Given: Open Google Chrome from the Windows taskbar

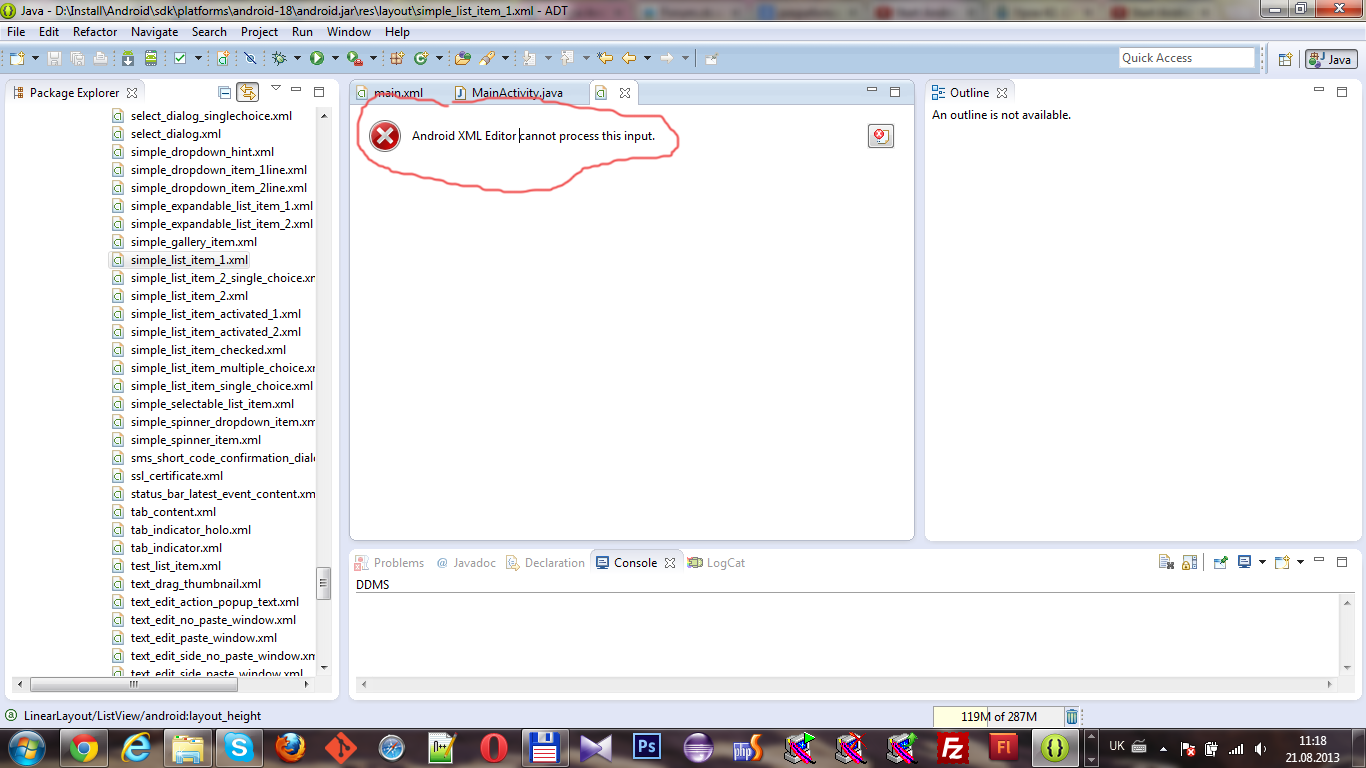Looking at the screenshot, I should click(x=83, y=747).
